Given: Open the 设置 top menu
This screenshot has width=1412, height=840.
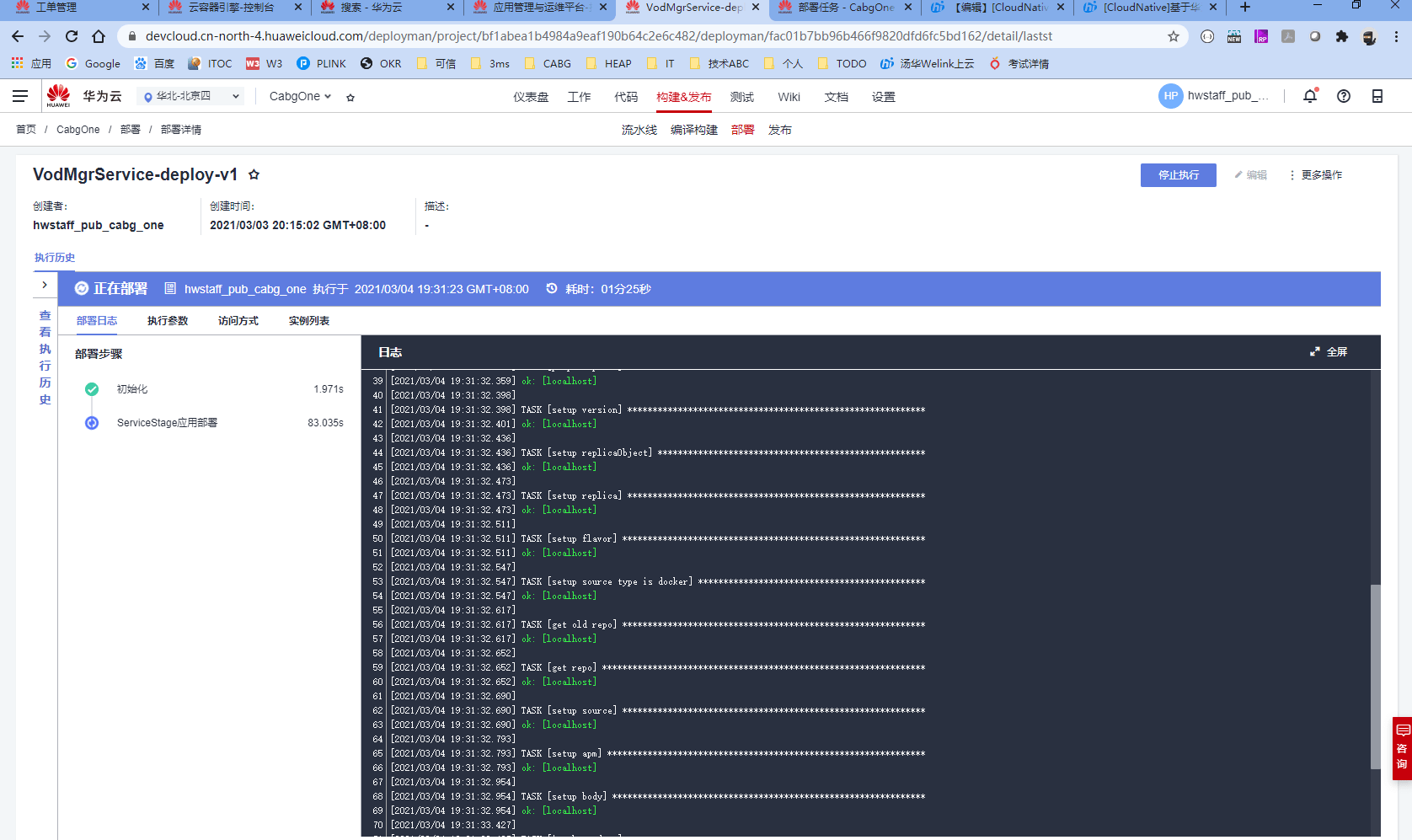Looking at the screenshot, I should coord(884,97).
